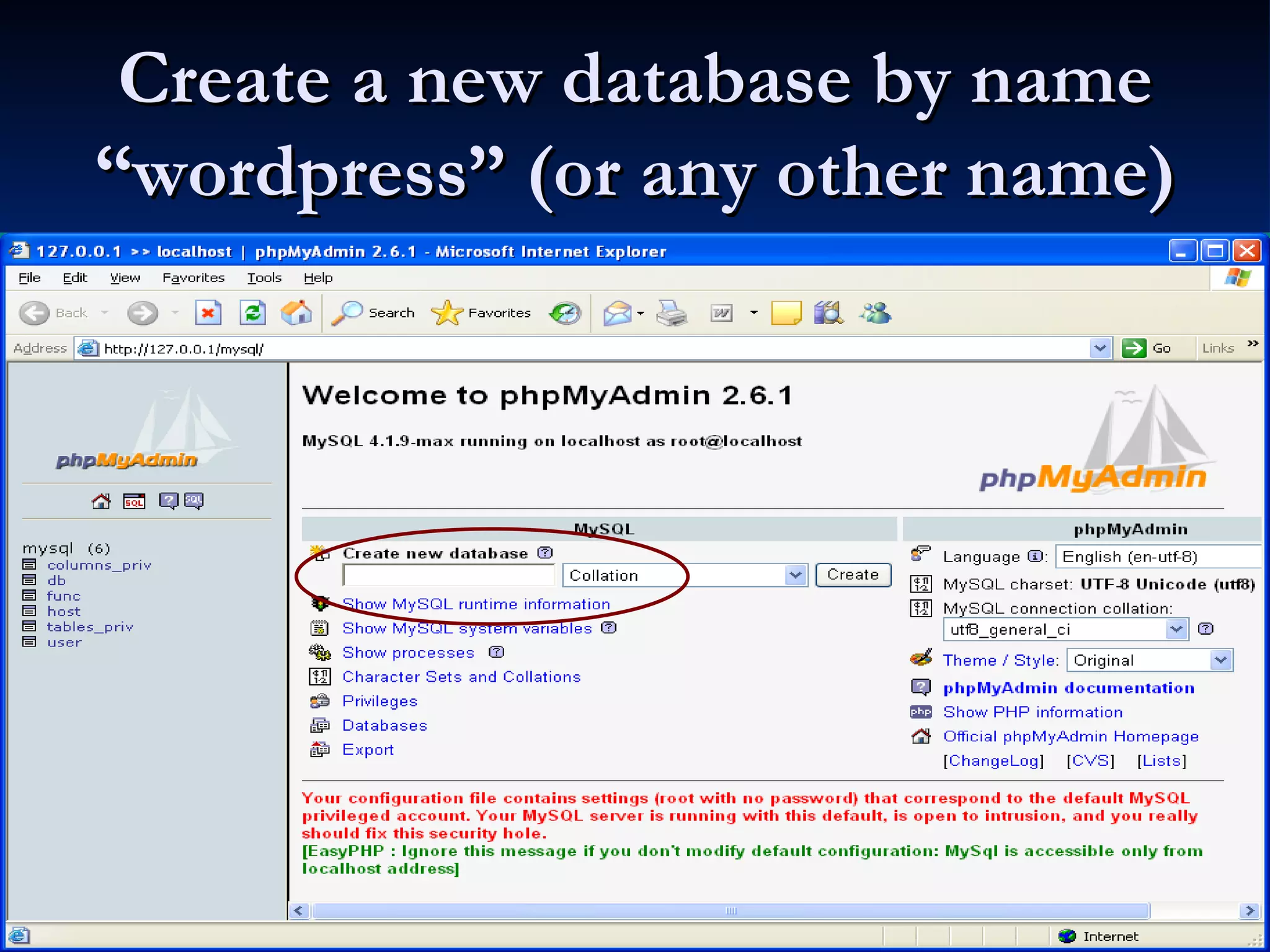Image resolution: width=1270 pixels, height=952 pixels.
Task: Open the ChangeLog link
Action: click(x=994, y=760)
